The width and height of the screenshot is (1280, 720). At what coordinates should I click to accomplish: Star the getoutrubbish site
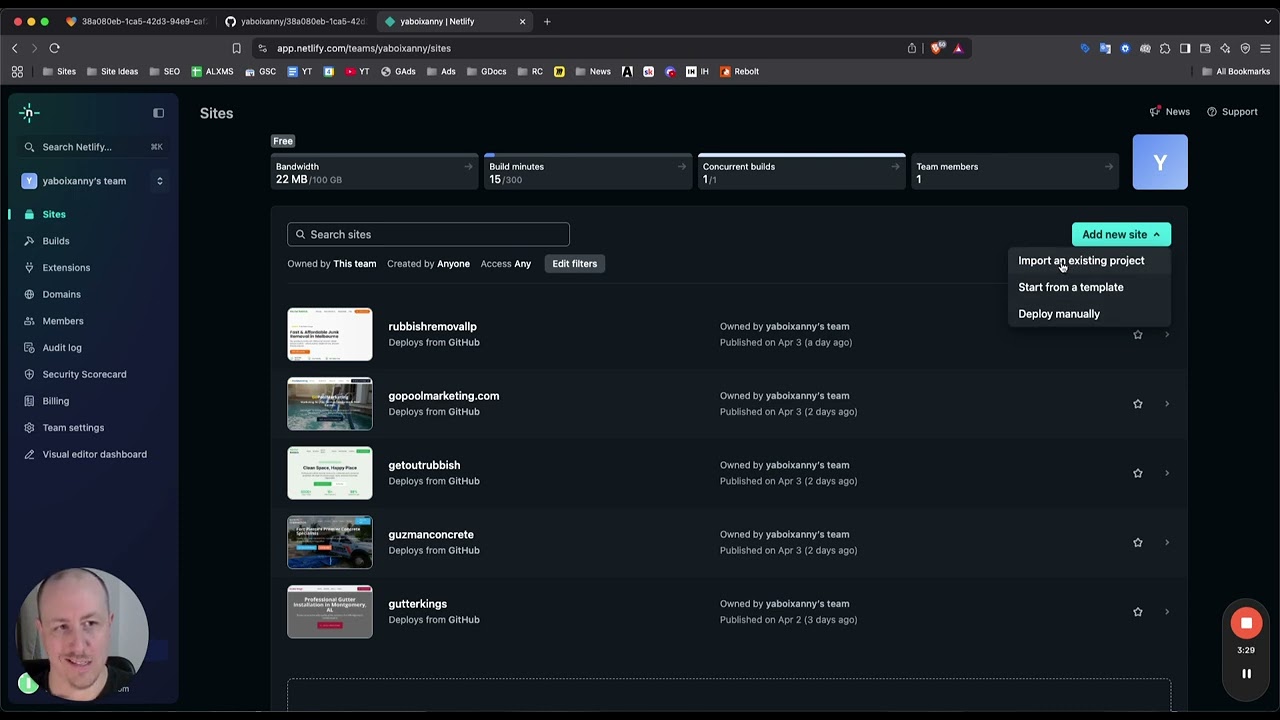click(1137, 473)
